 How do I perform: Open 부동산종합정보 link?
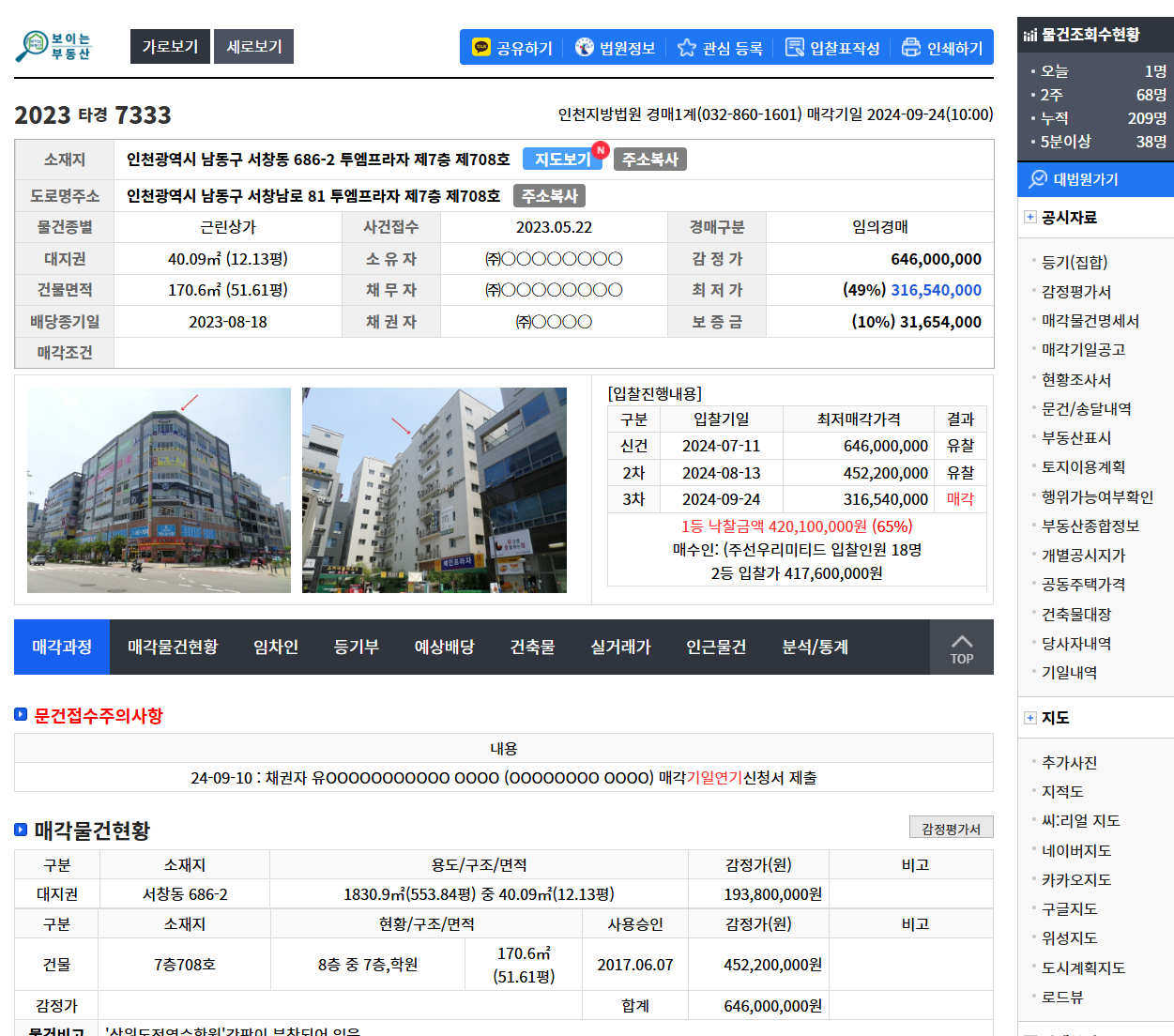click(x=1090, y=526)
